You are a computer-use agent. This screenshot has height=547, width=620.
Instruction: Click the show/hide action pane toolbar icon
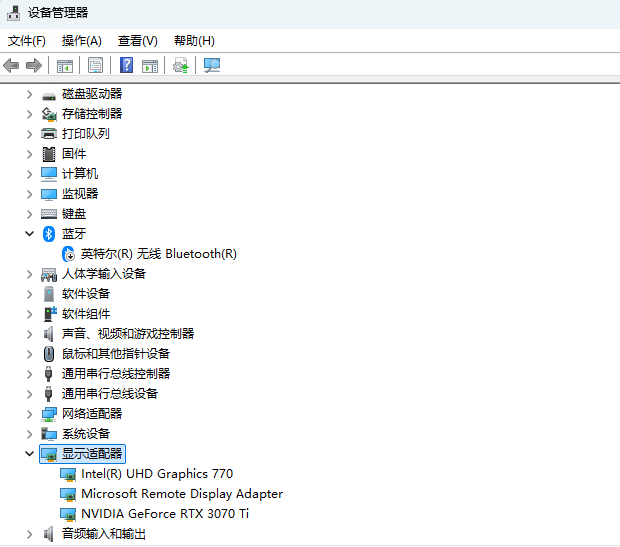click(149, 65)
